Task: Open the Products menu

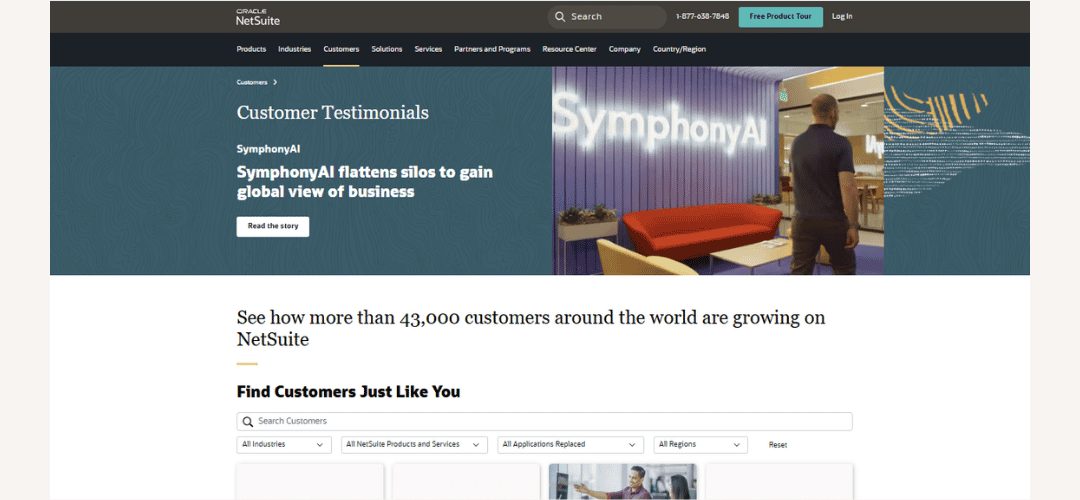Action: click(251, 49)
